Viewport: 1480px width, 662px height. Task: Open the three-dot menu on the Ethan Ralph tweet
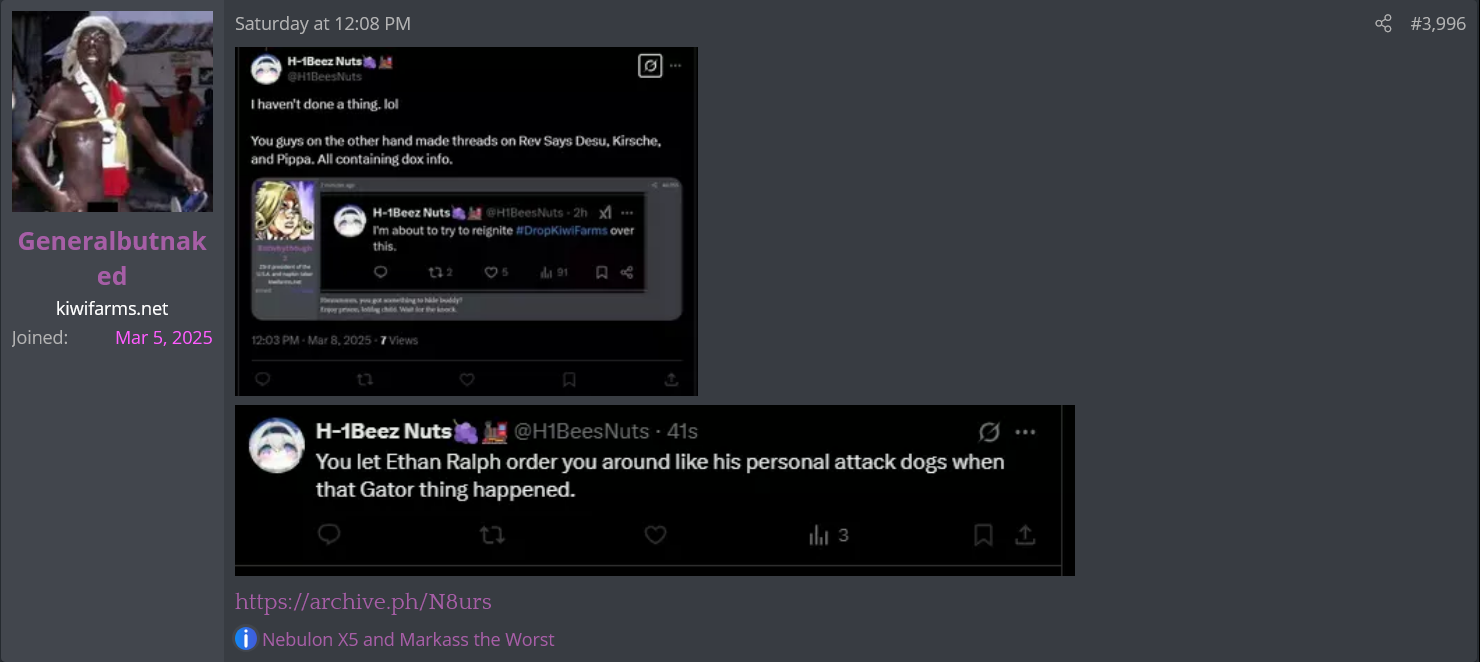(1025, 432)
